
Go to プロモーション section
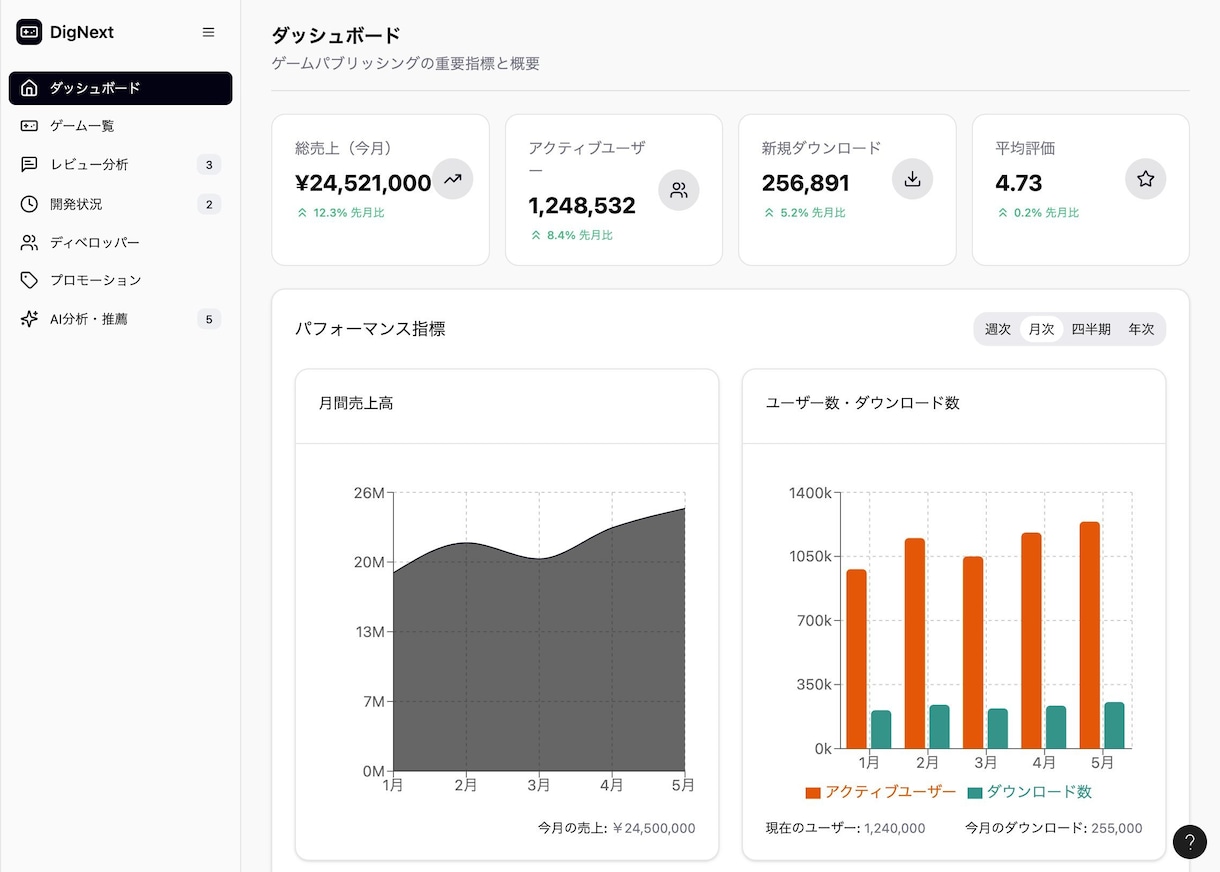point(120,280)
